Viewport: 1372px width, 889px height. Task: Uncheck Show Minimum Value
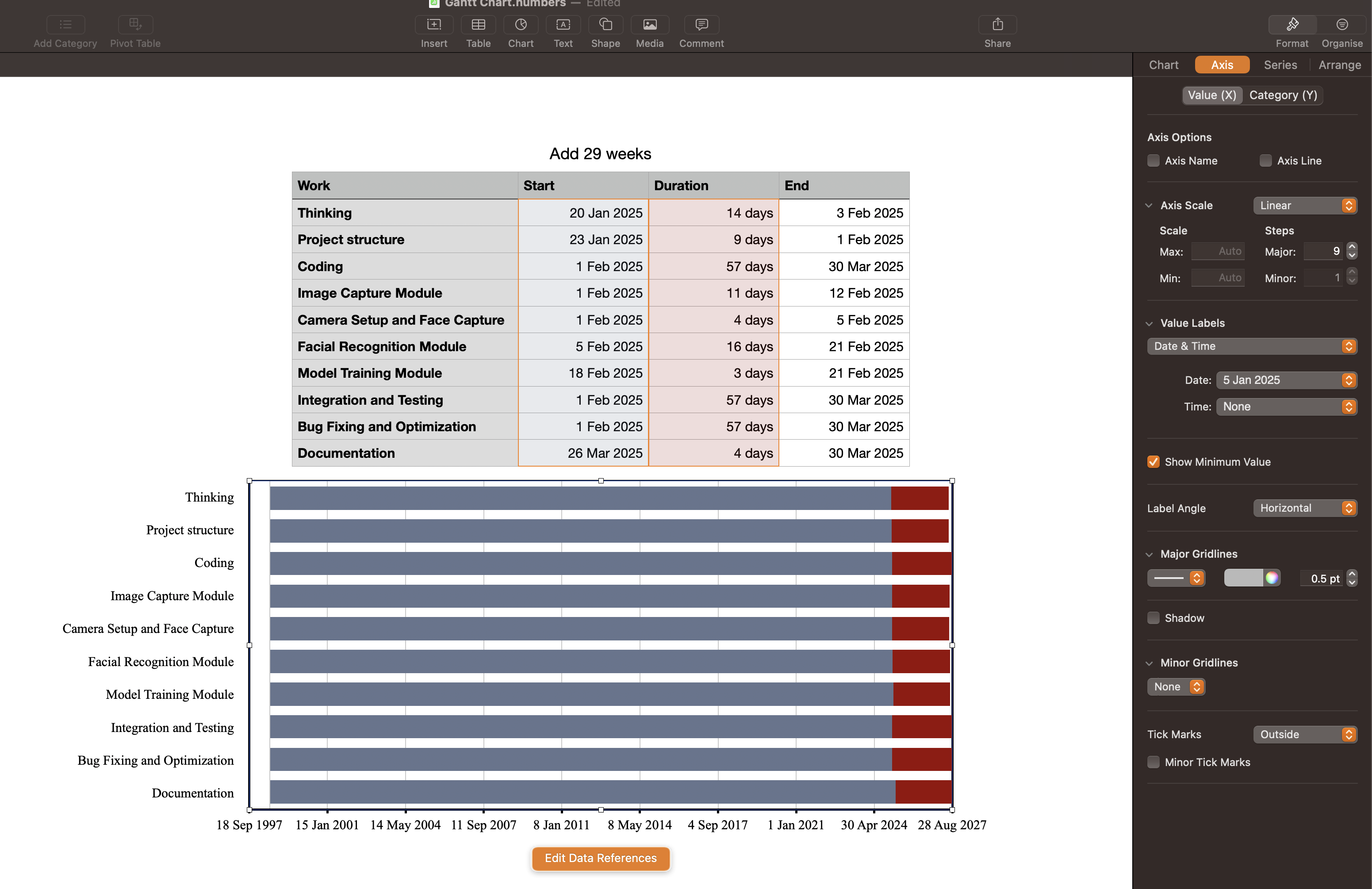tap(1153, 462)
